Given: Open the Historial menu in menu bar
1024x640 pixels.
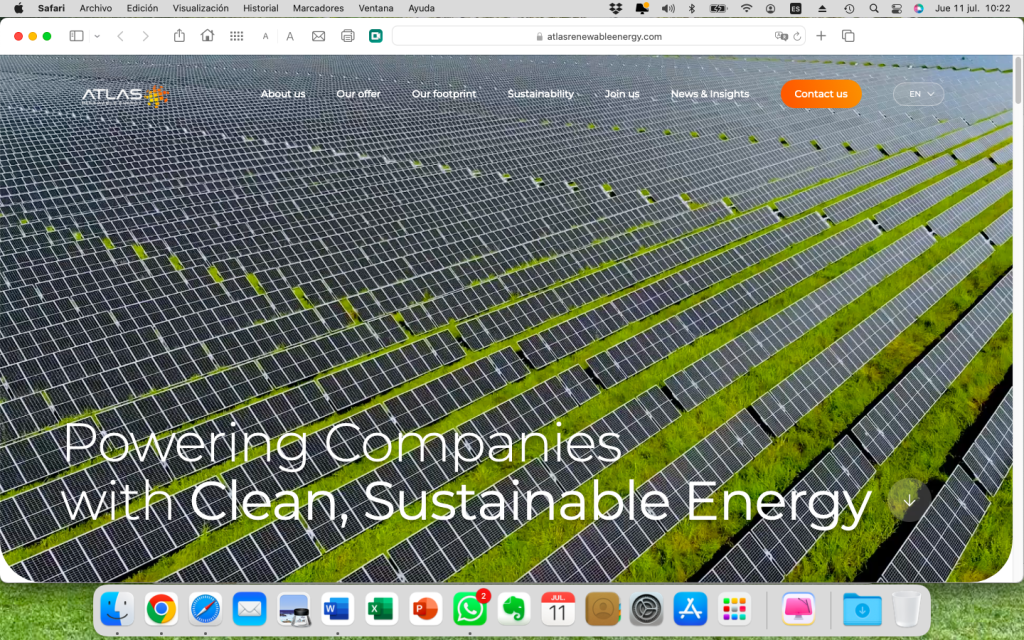Looking at the screenshot, I should coord(261,8).
